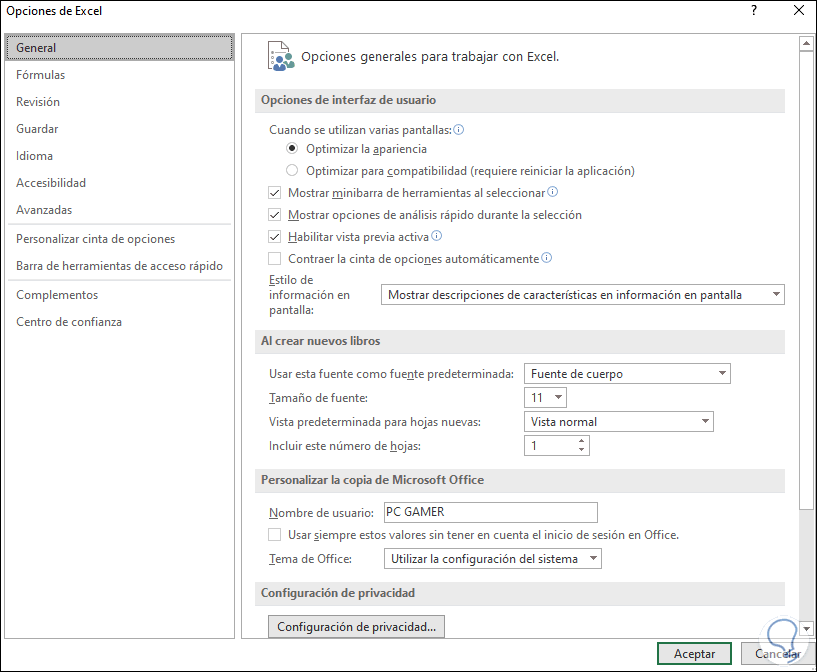Click the info icon next to 'Habilitar vista previa activa'
Viewport: 817px width, 672px height.
point(437,236)
